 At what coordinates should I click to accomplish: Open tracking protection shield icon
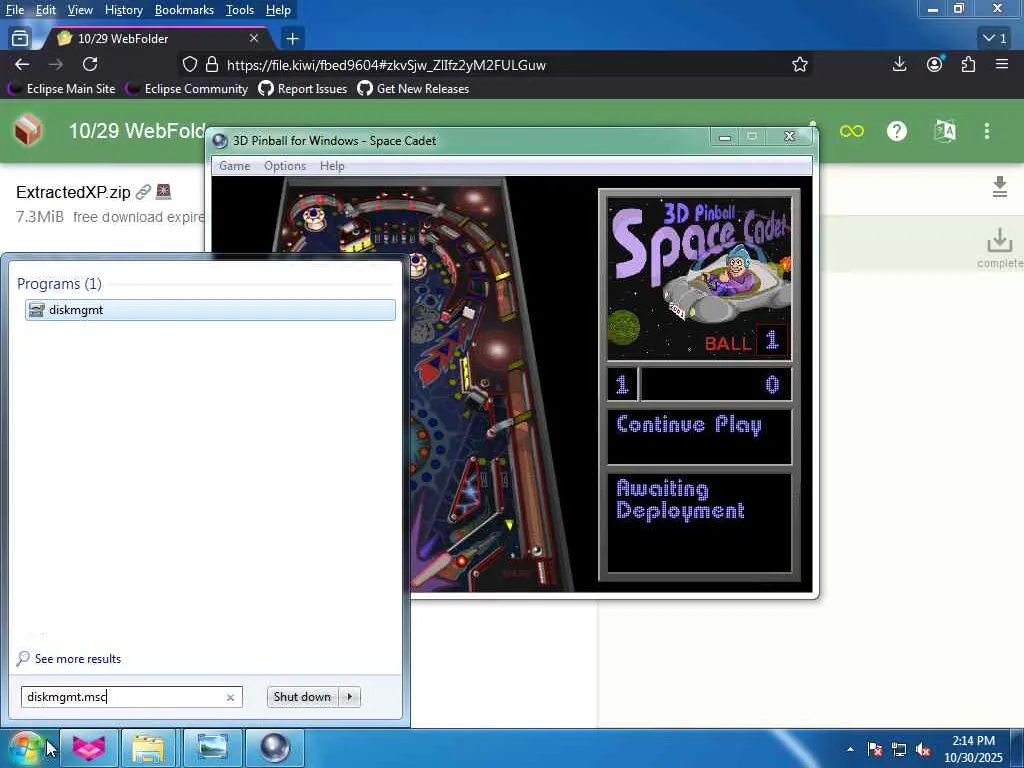[189, 64]
